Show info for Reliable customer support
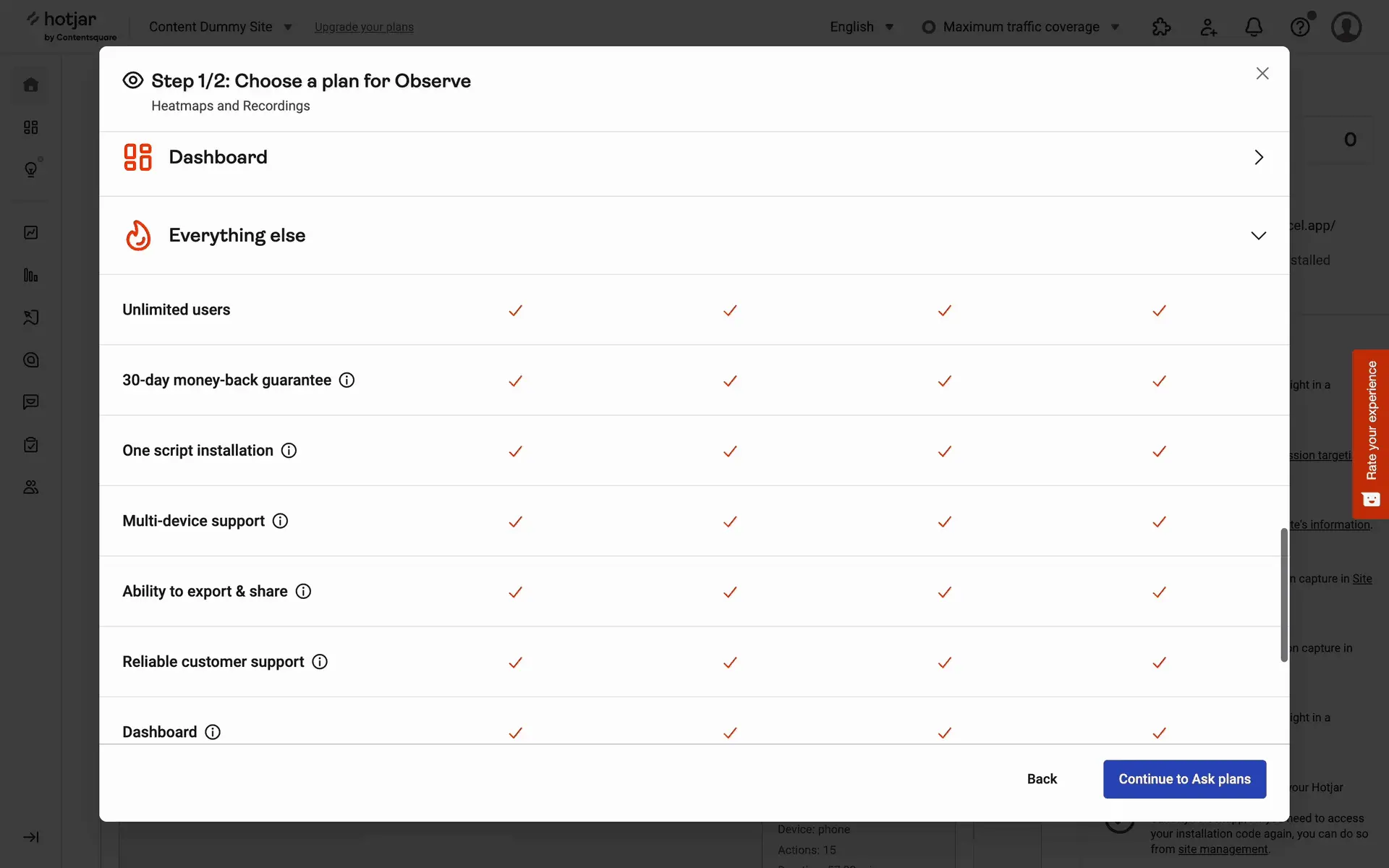This screenshot has height=868, width=1389. pos(320,662)
